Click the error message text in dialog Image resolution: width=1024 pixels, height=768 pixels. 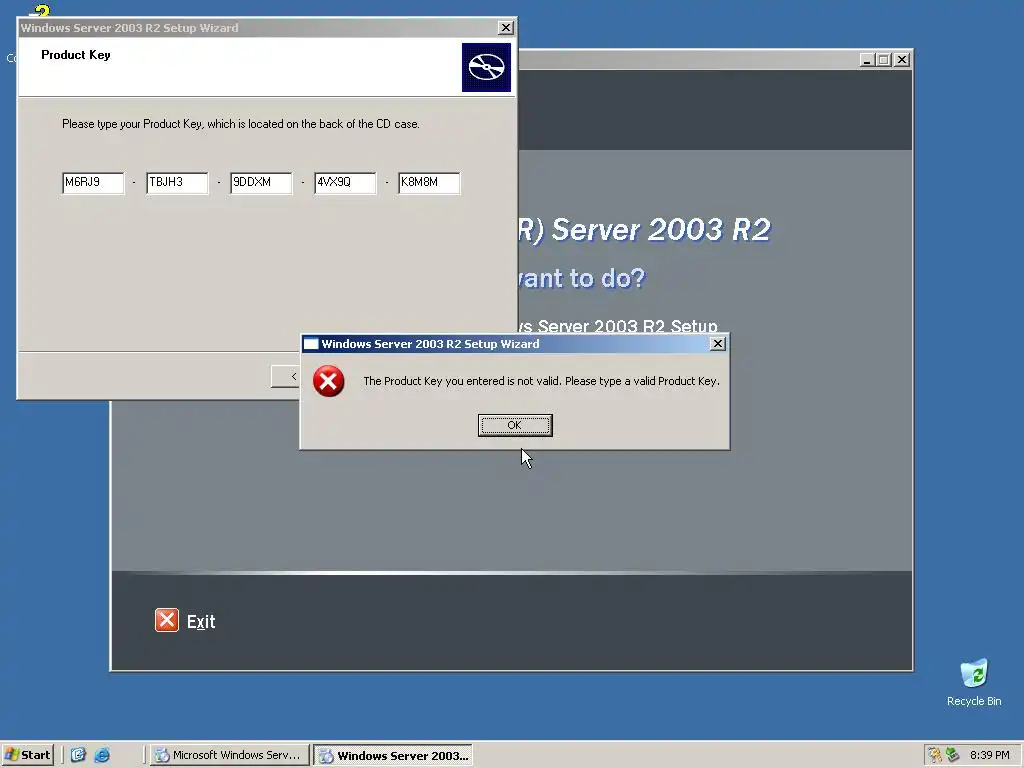pos(541,381)
